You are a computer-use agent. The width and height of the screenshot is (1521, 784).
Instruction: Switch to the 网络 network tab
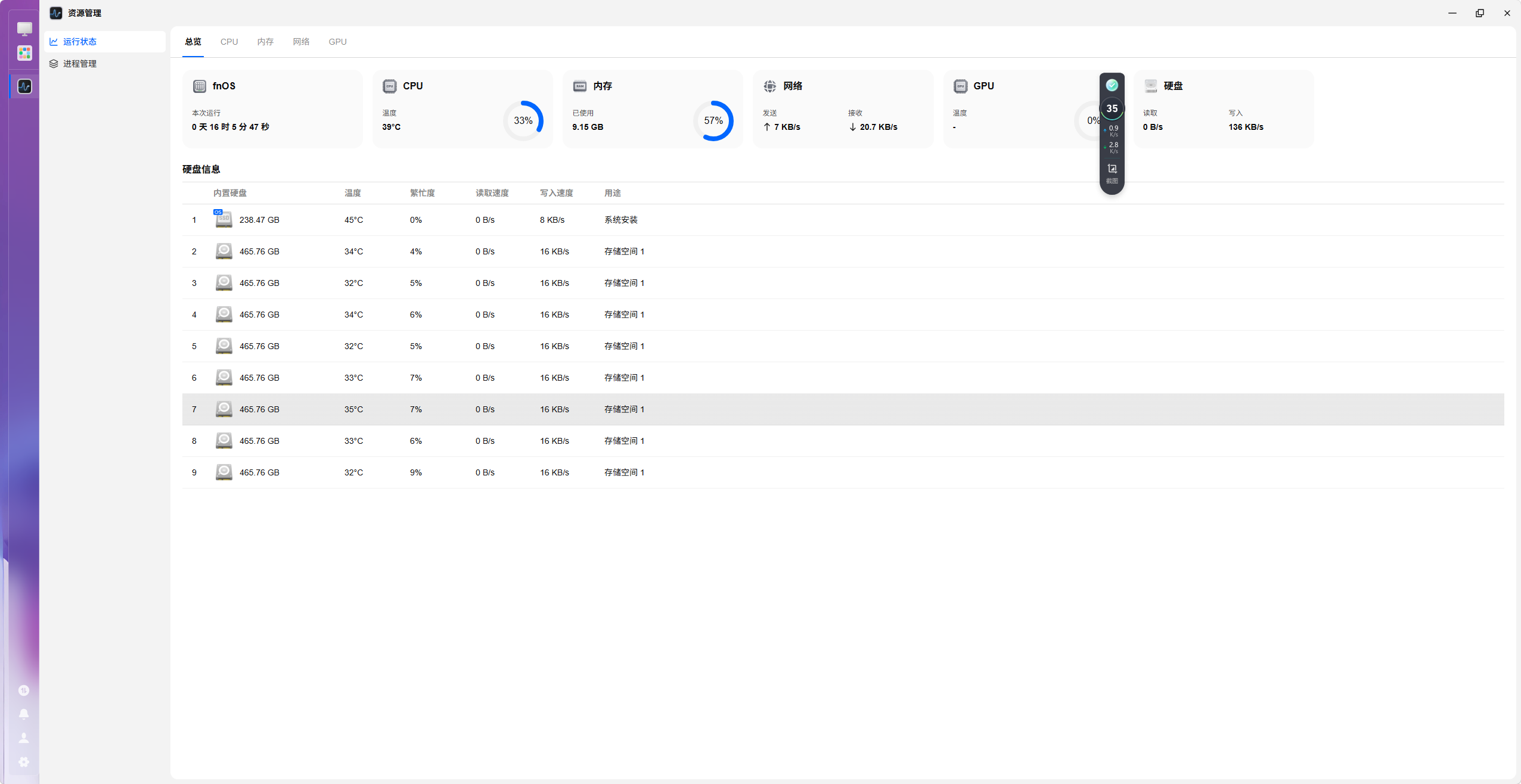coord(302,42)
